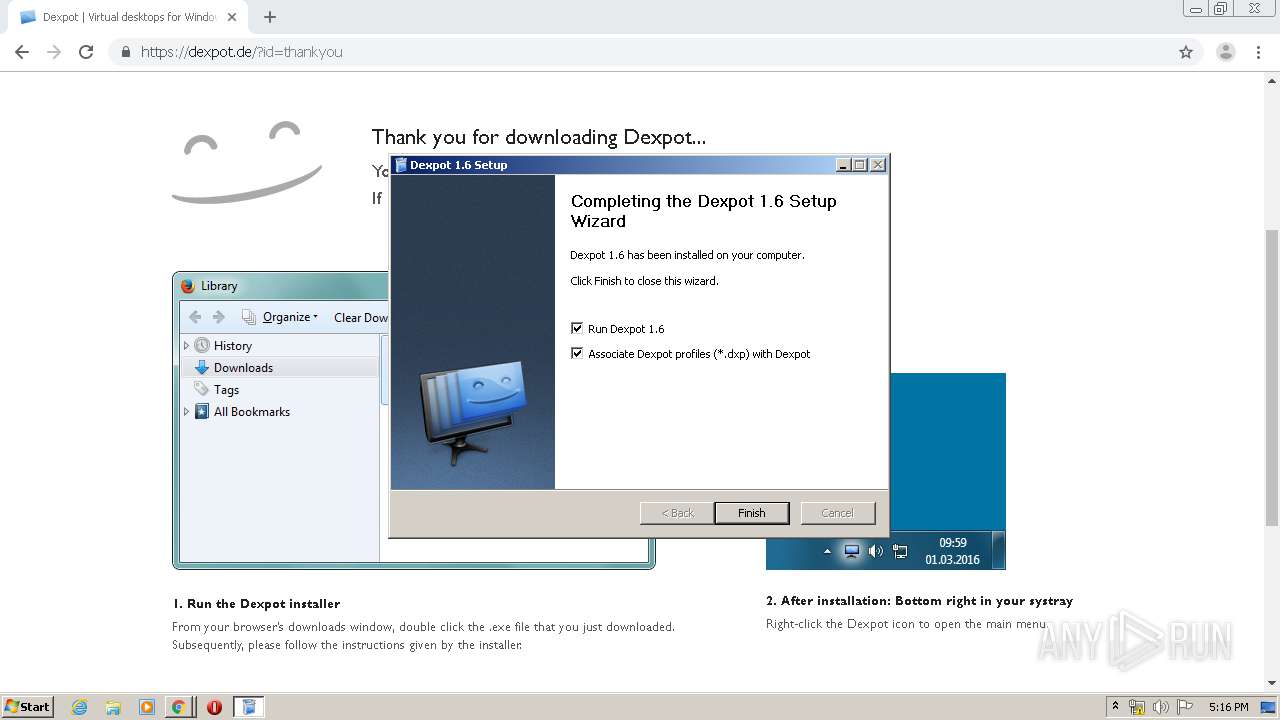
Task: Click Downloads in the Library image
Action: click(x=243, y=367)
